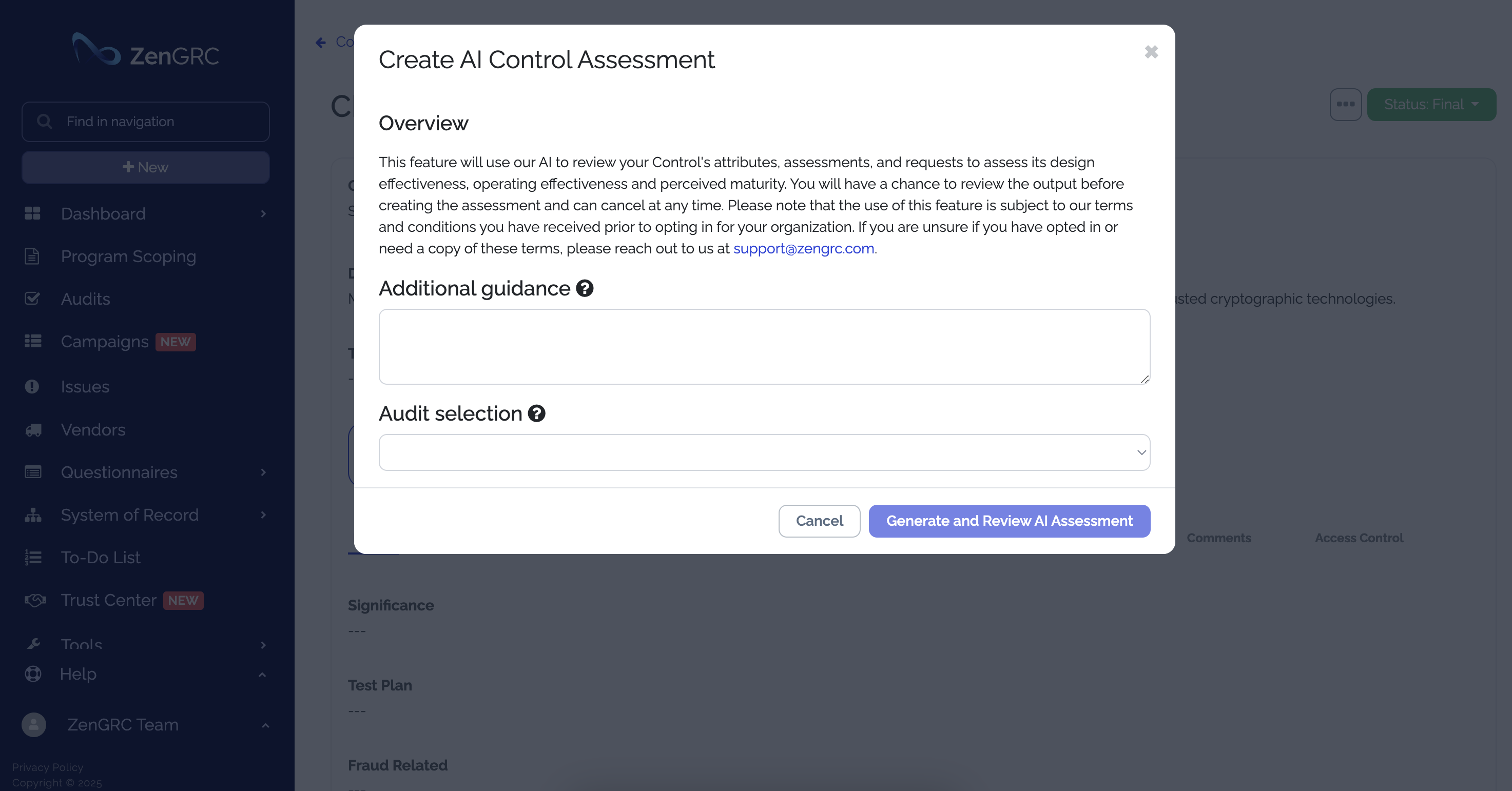Open the To-Do List nav item
The width and height of the screenshot is (1512, 791).
pos(101,558)
